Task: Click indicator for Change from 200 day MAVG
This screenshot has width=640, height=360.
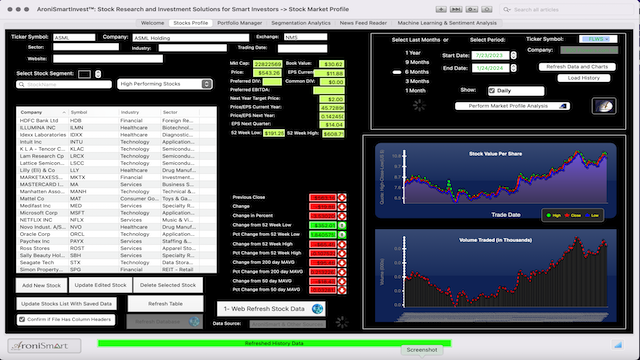Action: (342, 262)
